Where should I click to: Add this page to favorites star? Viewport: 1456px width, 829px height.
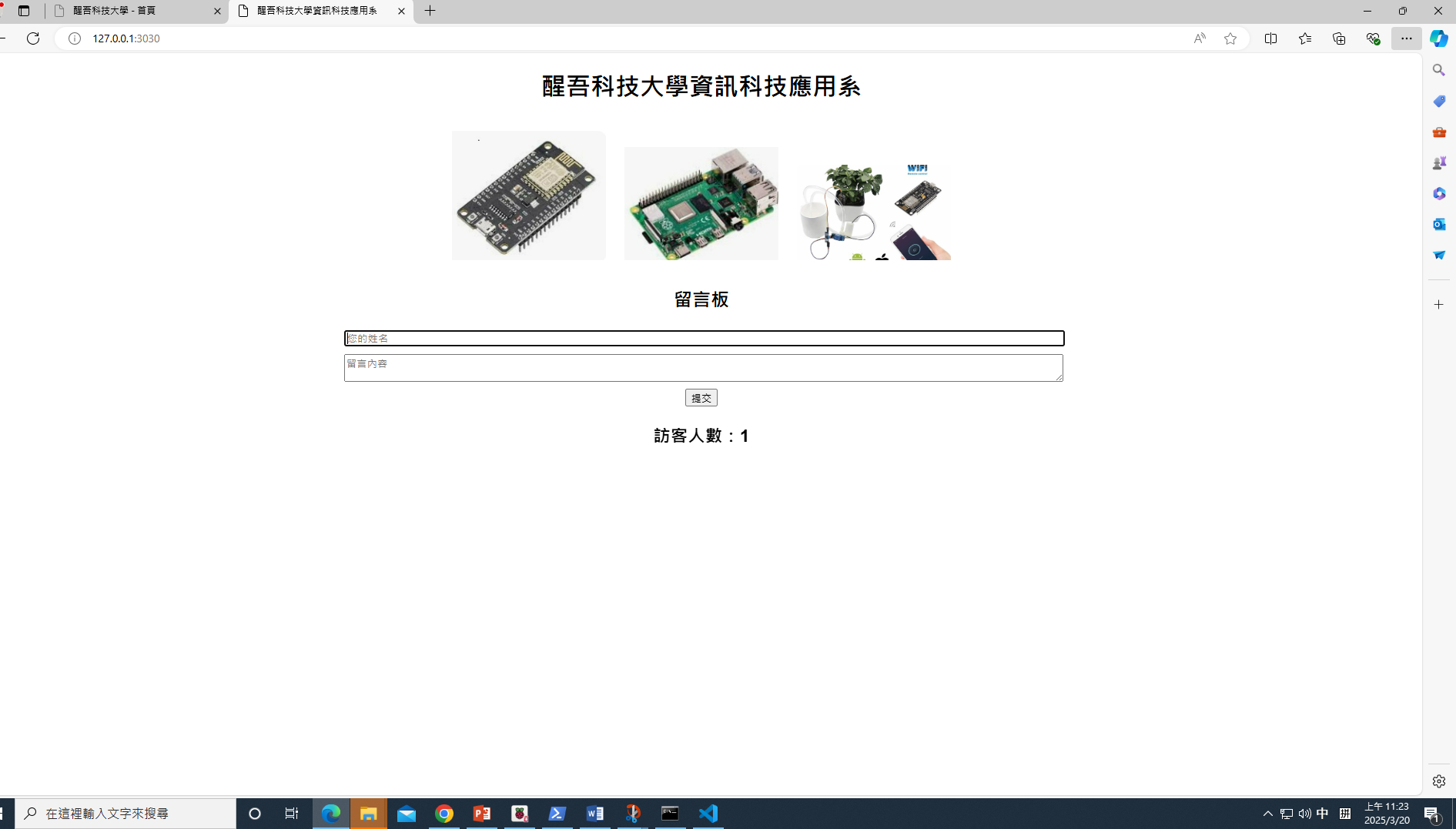click(1230, 38)
